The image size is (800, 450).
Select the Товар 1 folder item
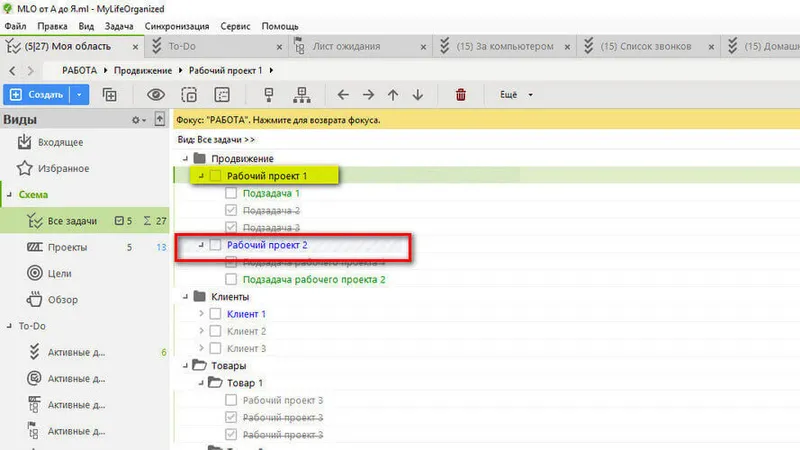(244, 383)
